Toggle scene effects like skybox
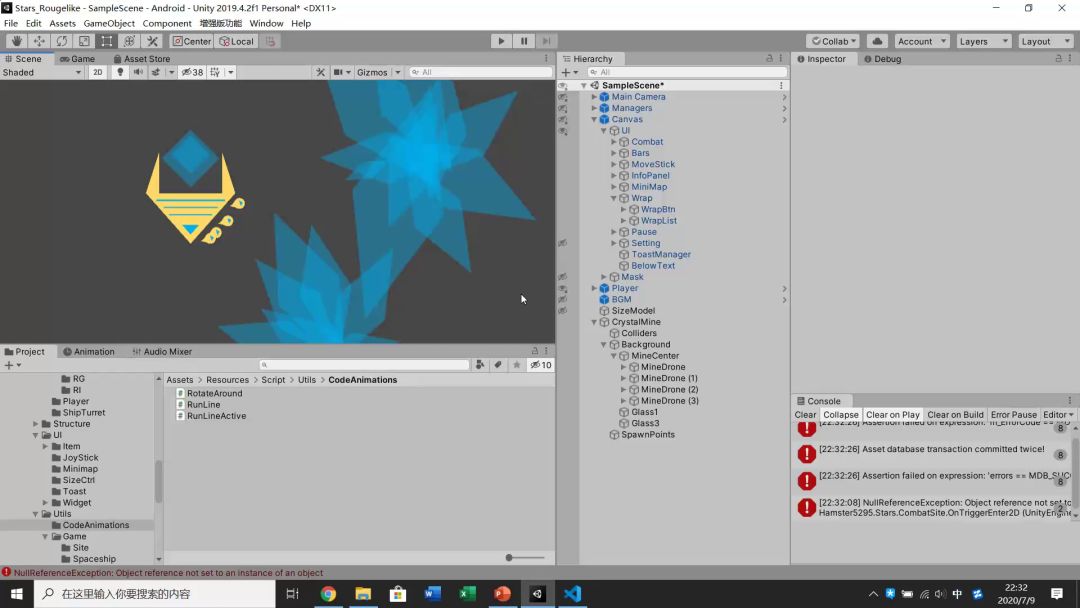Viewport: 1080px width, 608px height. (156, 72)
